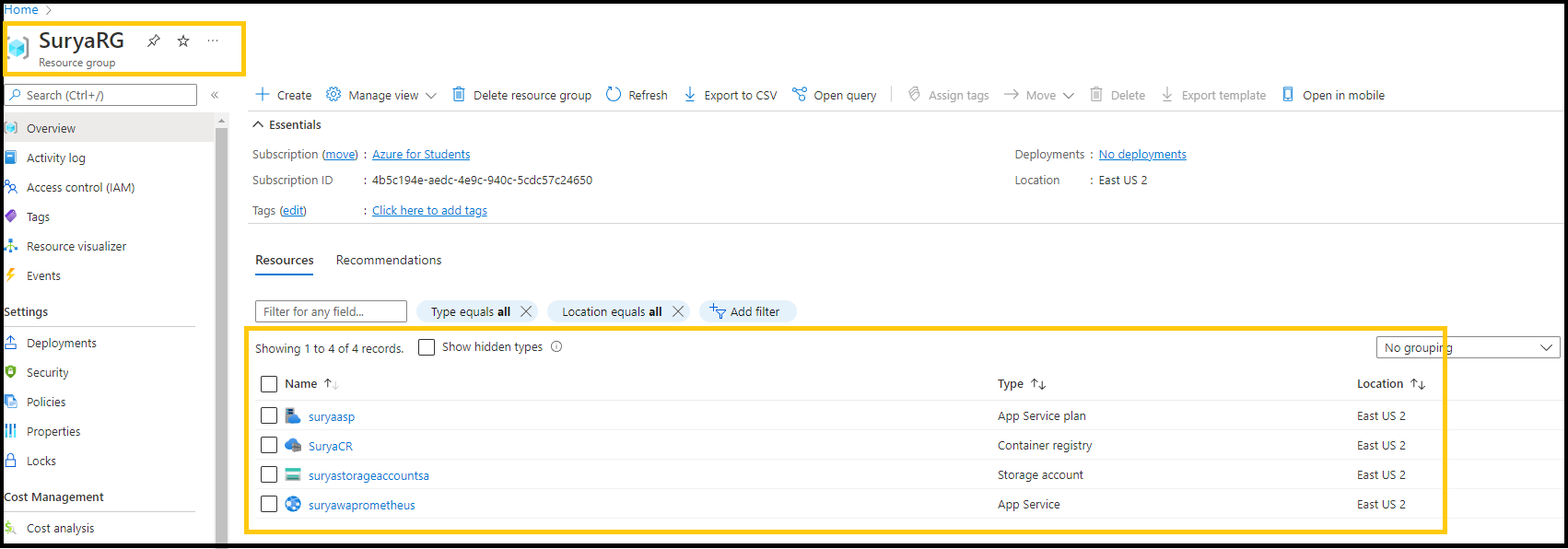Click the Tags (edit) link

[x=293, y=211]
